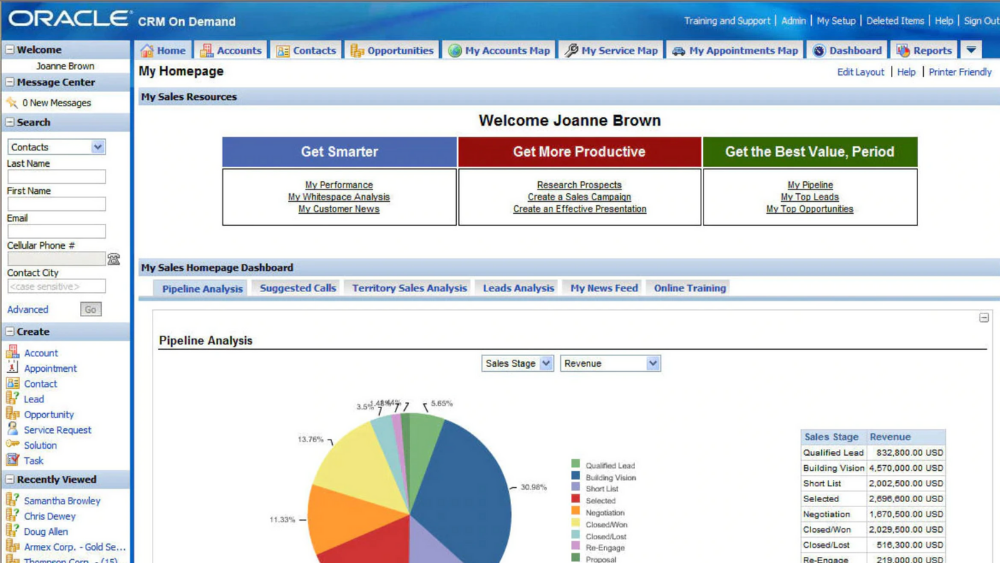Collapse the Search sidebar section
This screenshot has height=563, width=1000.
pos(10,122)
